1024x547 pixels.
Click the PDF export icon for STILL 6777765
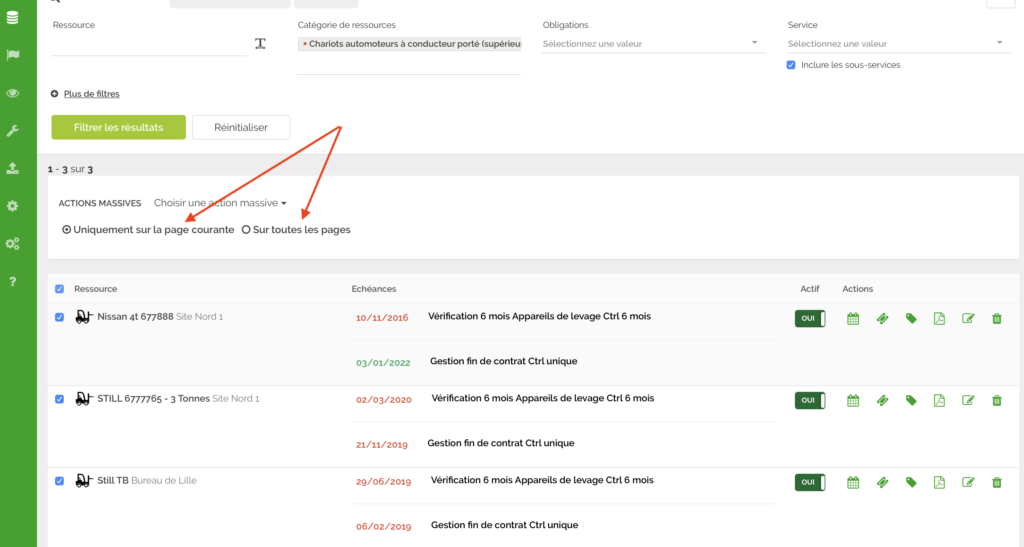(939, 400)
